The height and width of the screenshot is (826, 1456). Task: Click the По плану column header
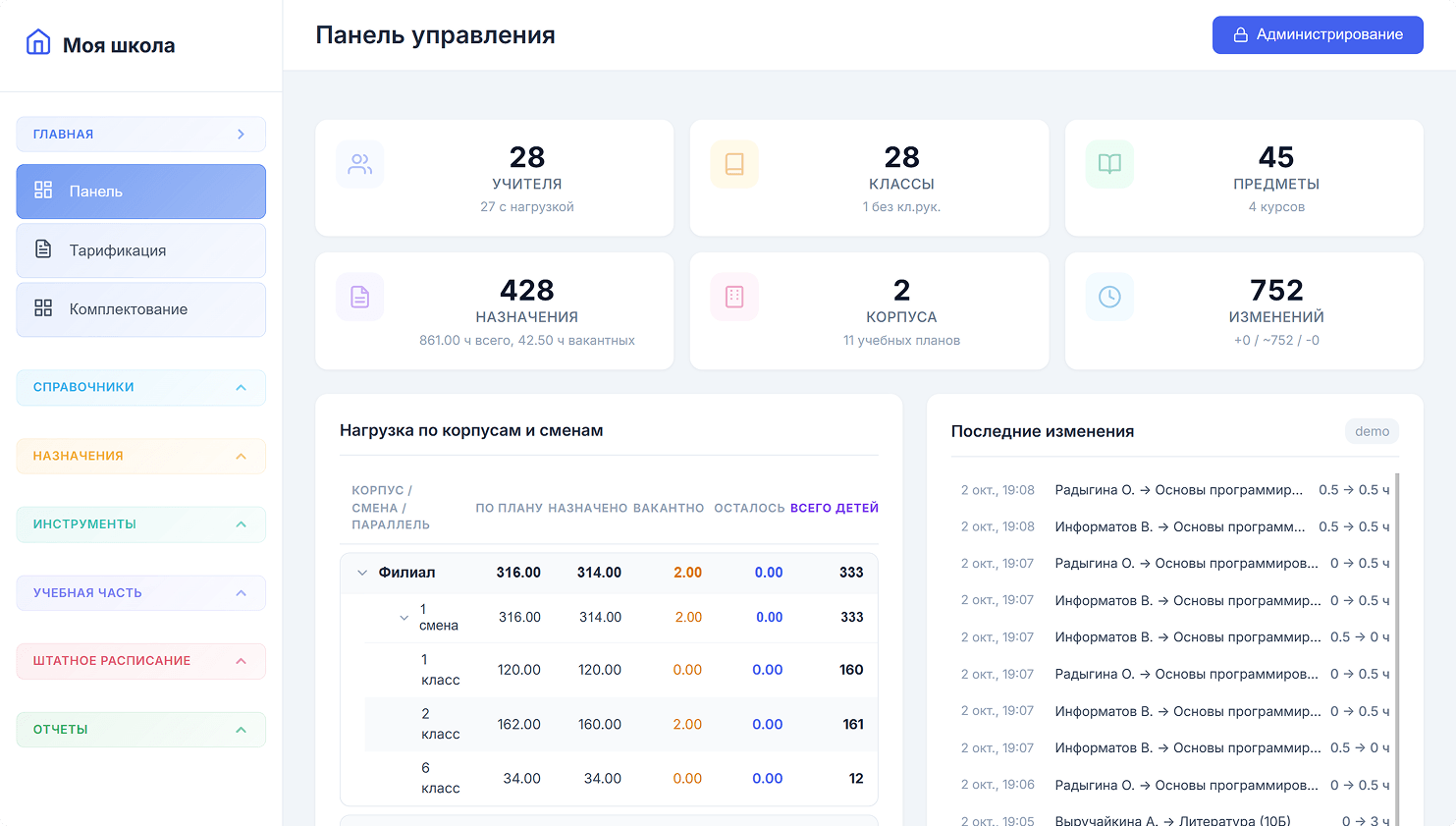[509, 508]
